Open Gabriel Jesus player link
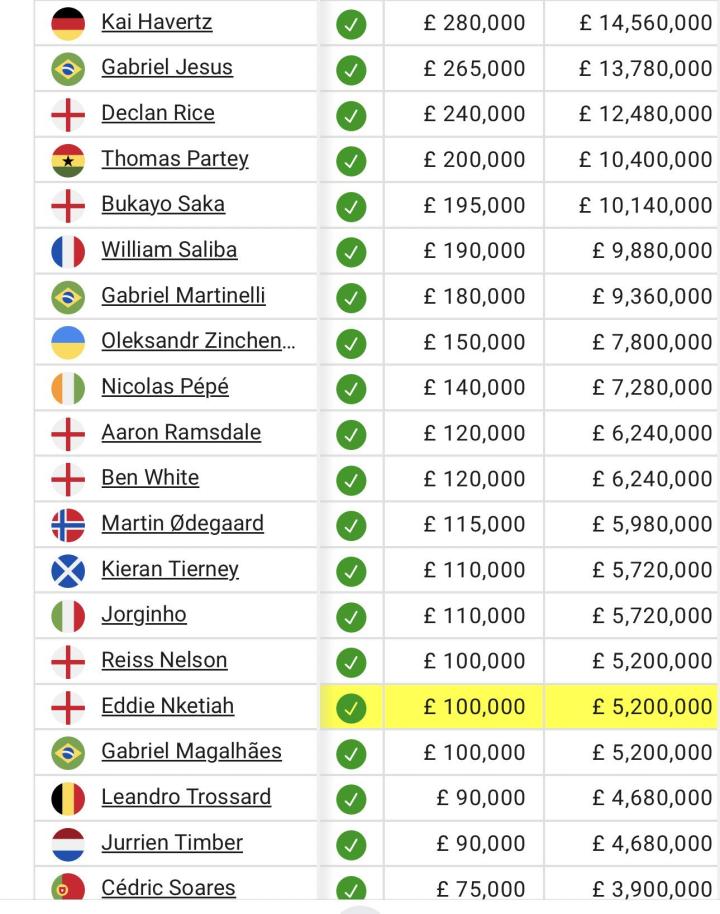 pos(167,68)
